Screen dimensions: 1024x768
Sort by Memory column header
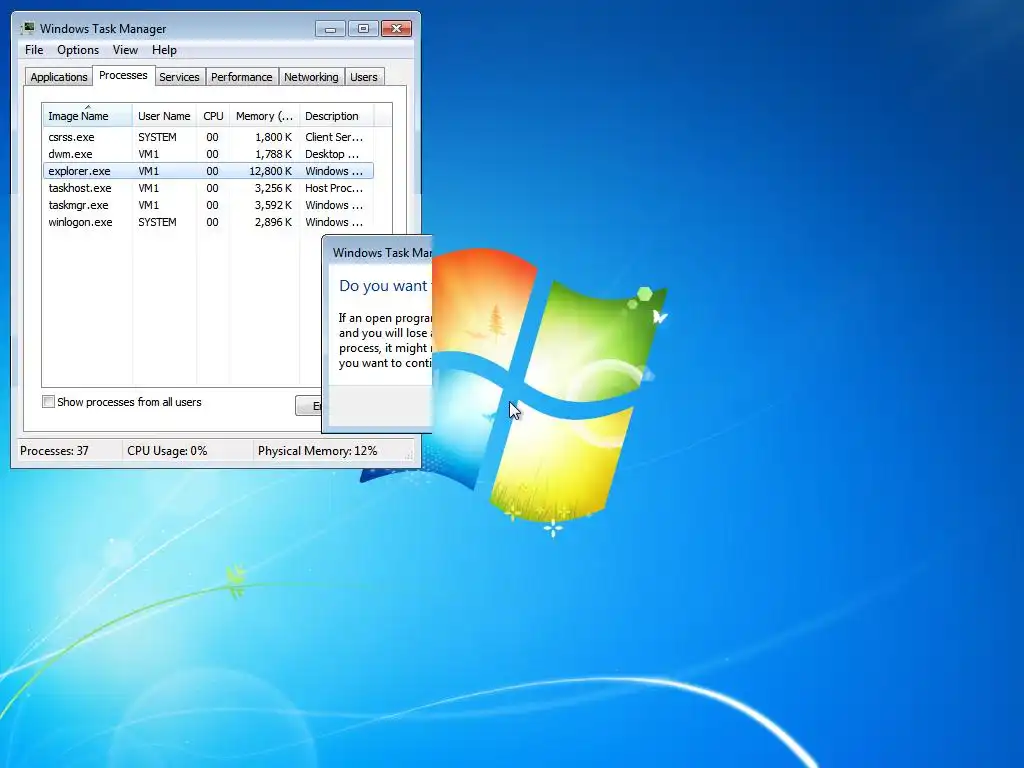coord(264,116)
